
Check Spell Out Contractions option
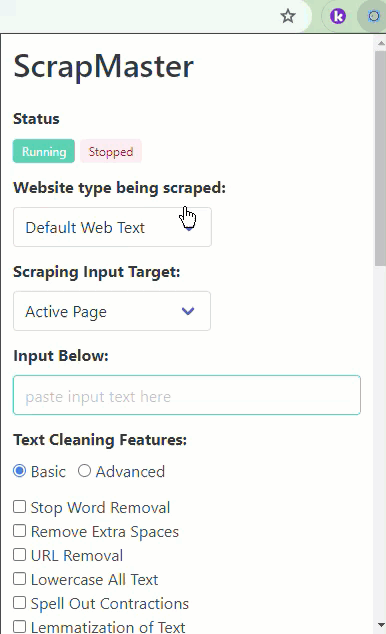click(19, 602)
